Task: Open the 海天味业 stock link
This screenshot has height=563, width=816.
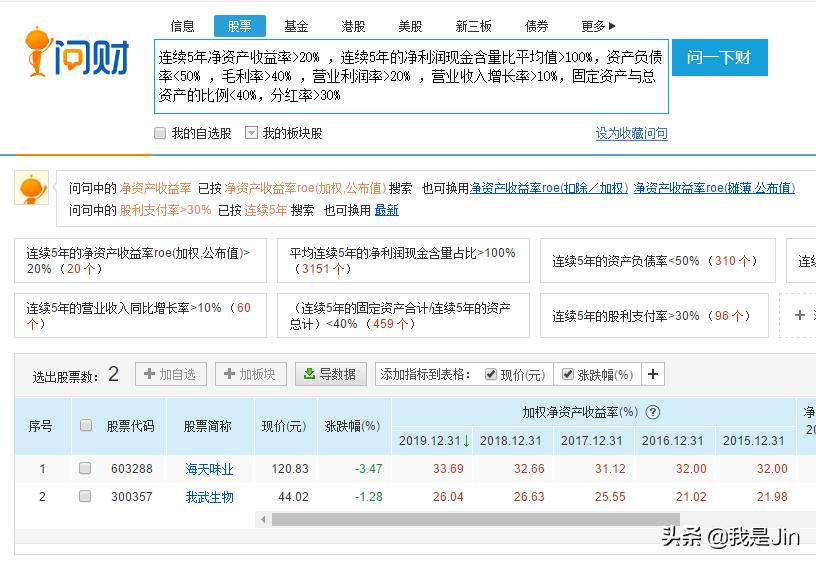Action: pyautogui.click(x=209, y=469)
